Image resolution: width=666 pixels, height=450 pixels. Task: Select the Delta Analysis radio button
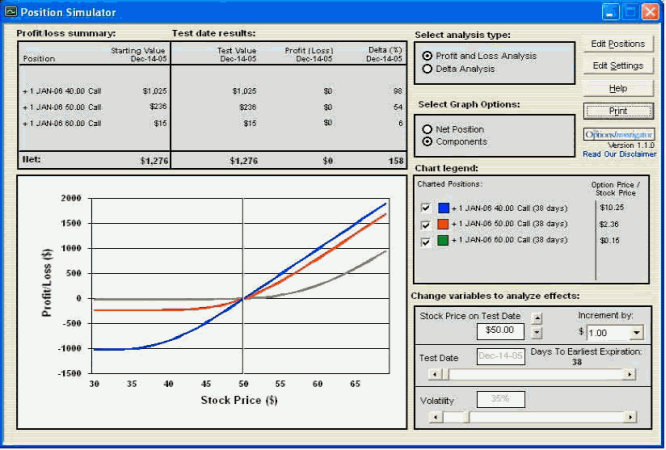coord(428,69)
